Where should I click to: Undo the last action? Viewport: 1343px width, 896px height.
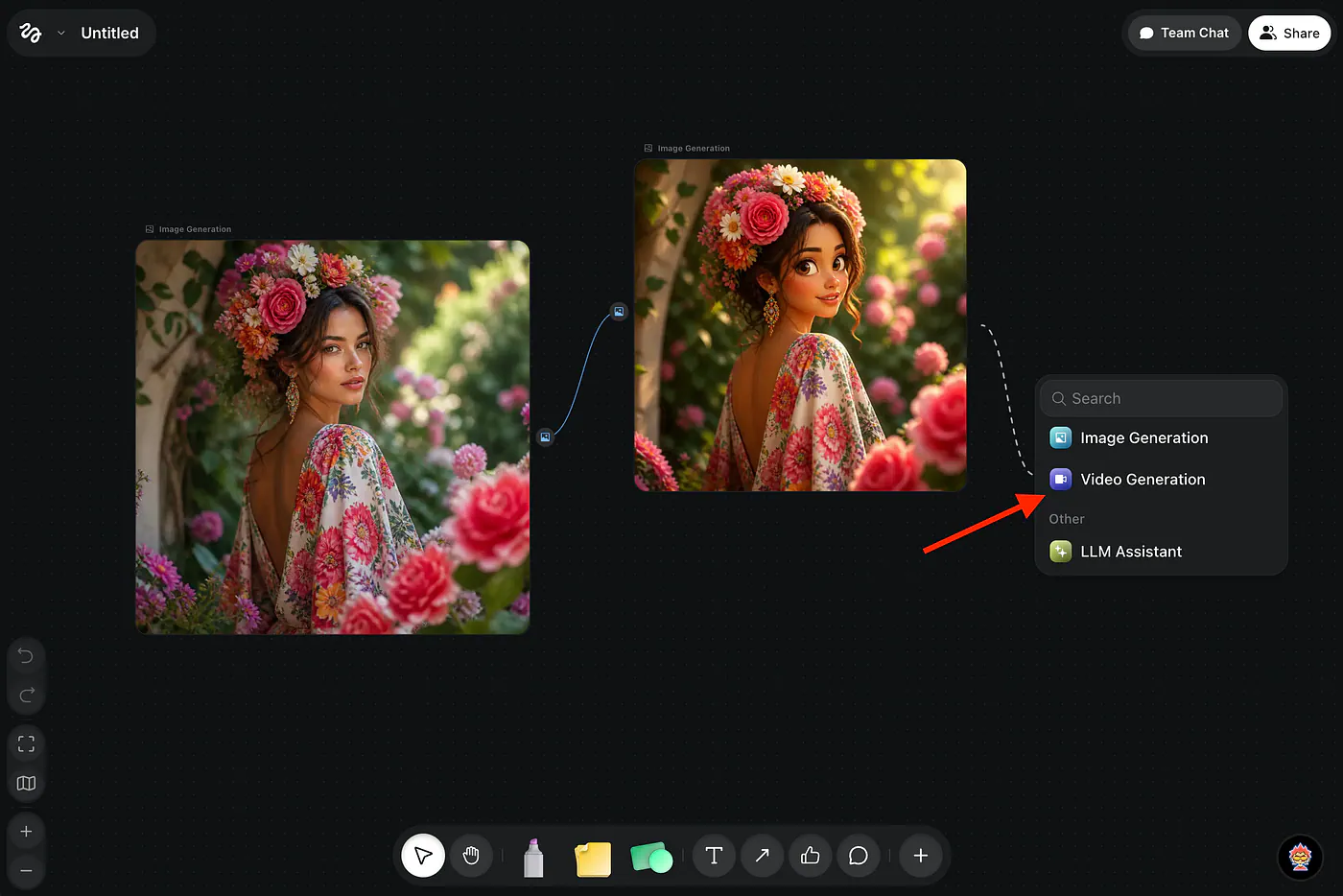coord(26,656)
